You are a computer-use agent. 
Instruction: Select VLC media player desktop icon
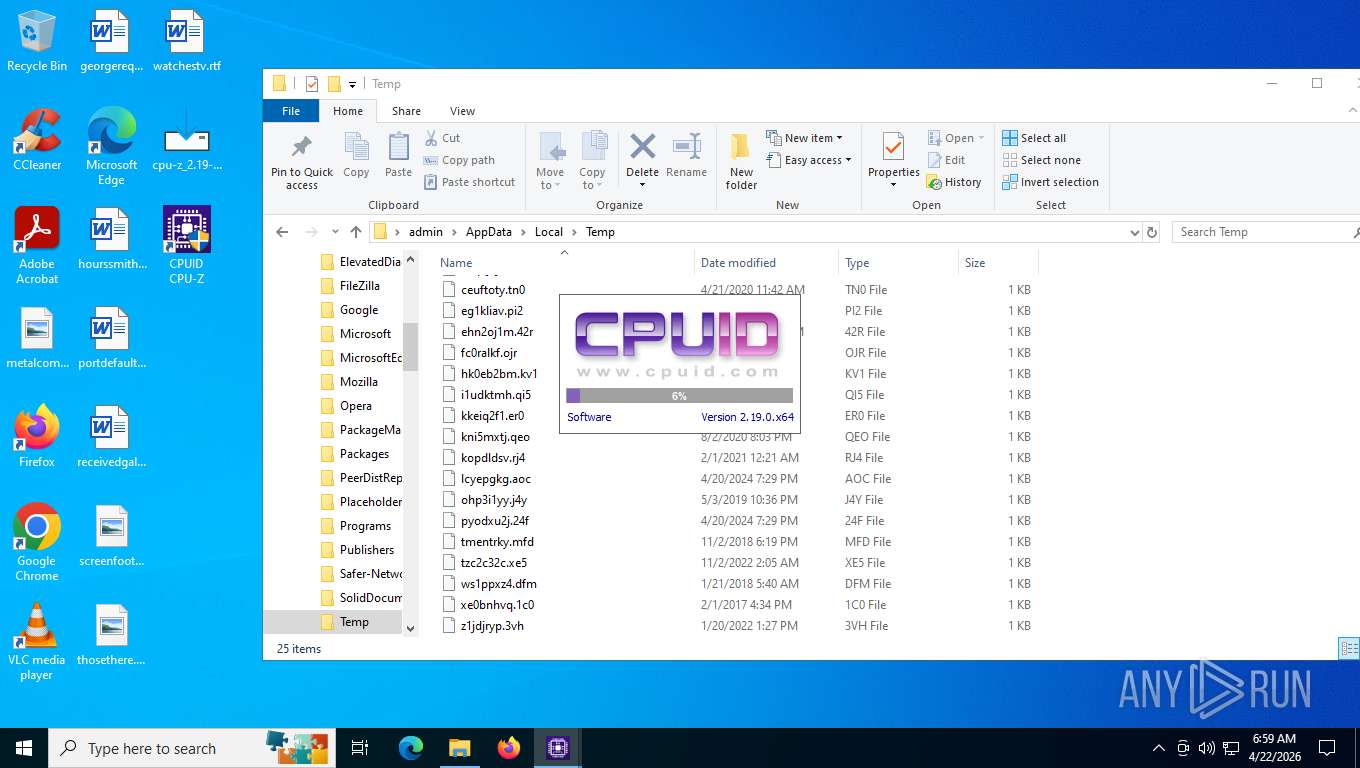37,642
